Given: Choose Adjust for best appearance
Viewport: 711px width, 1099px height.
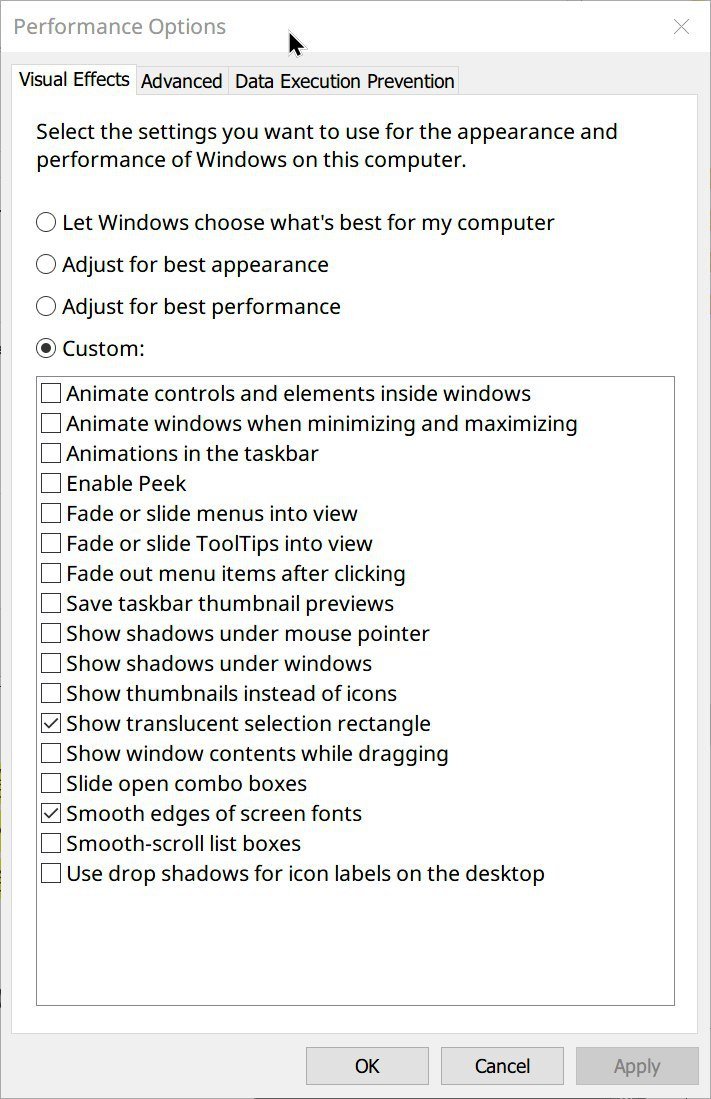Looking at the screenshot, I should point(46,264).
